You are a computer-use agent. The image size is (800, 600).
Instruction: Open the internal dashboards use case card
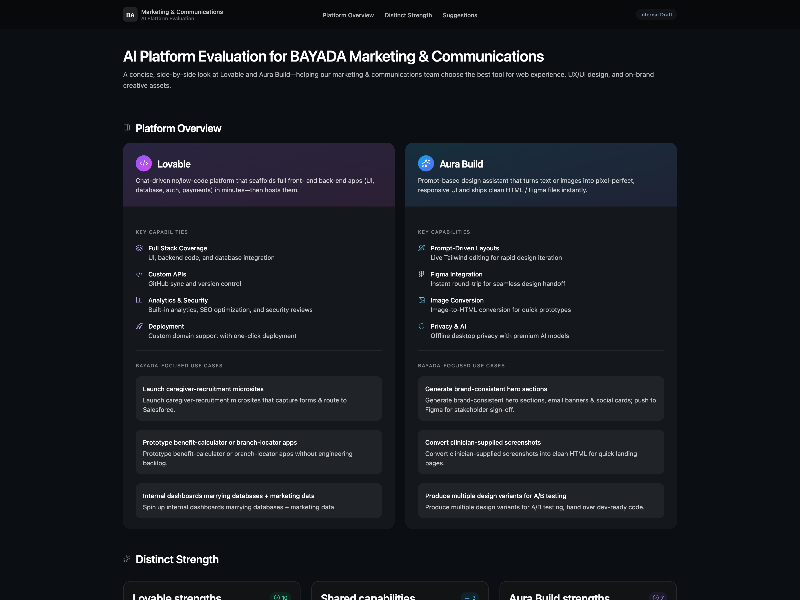click(x=259, y=501)
